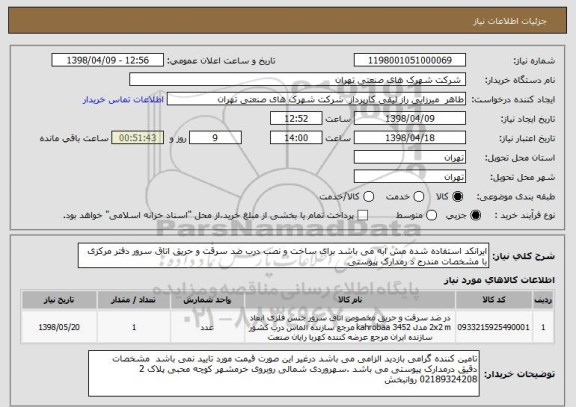Click the توضیحات خریدار text box
The height and width of the screenshot is (407, 576).
click(x=284, y=374)
